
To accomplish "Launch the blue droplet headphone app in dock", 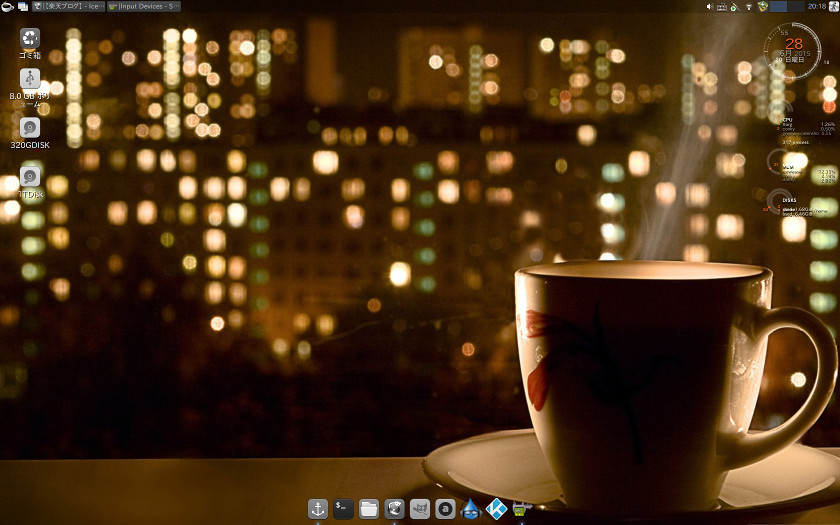I will [471, 509].
